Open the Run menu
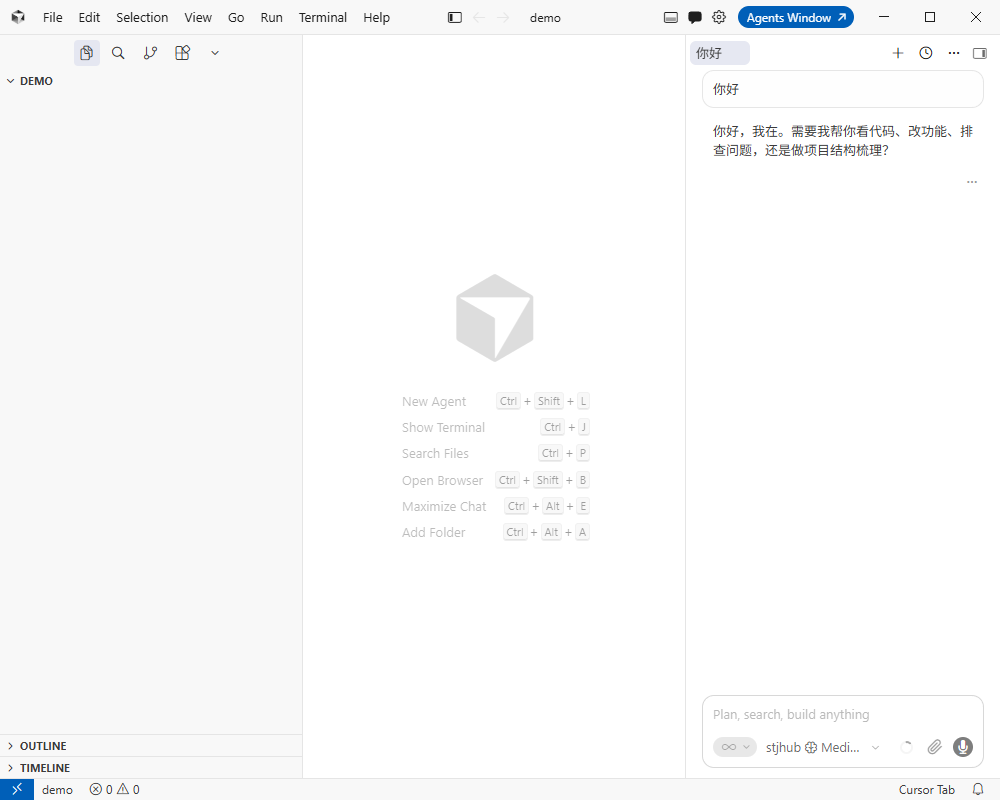 coord(272,17)
